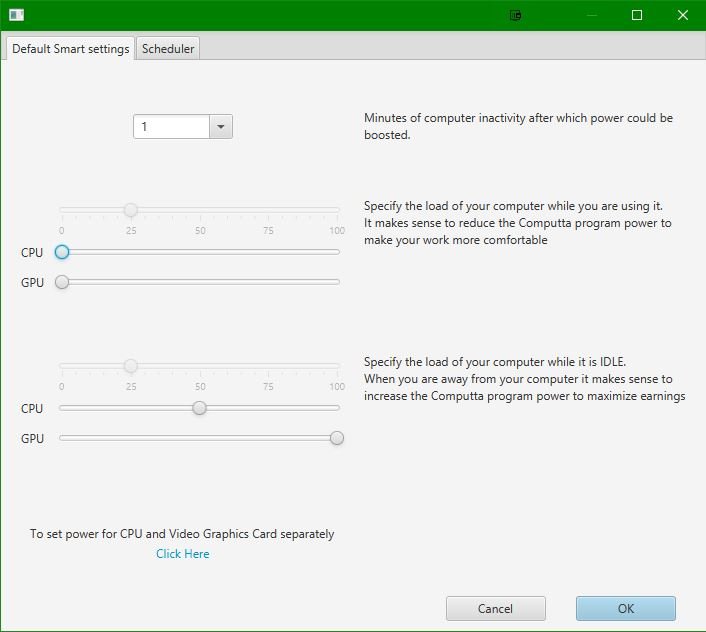
Task: Open the inactivity minutes dropdown arrow
Action: 221,126
